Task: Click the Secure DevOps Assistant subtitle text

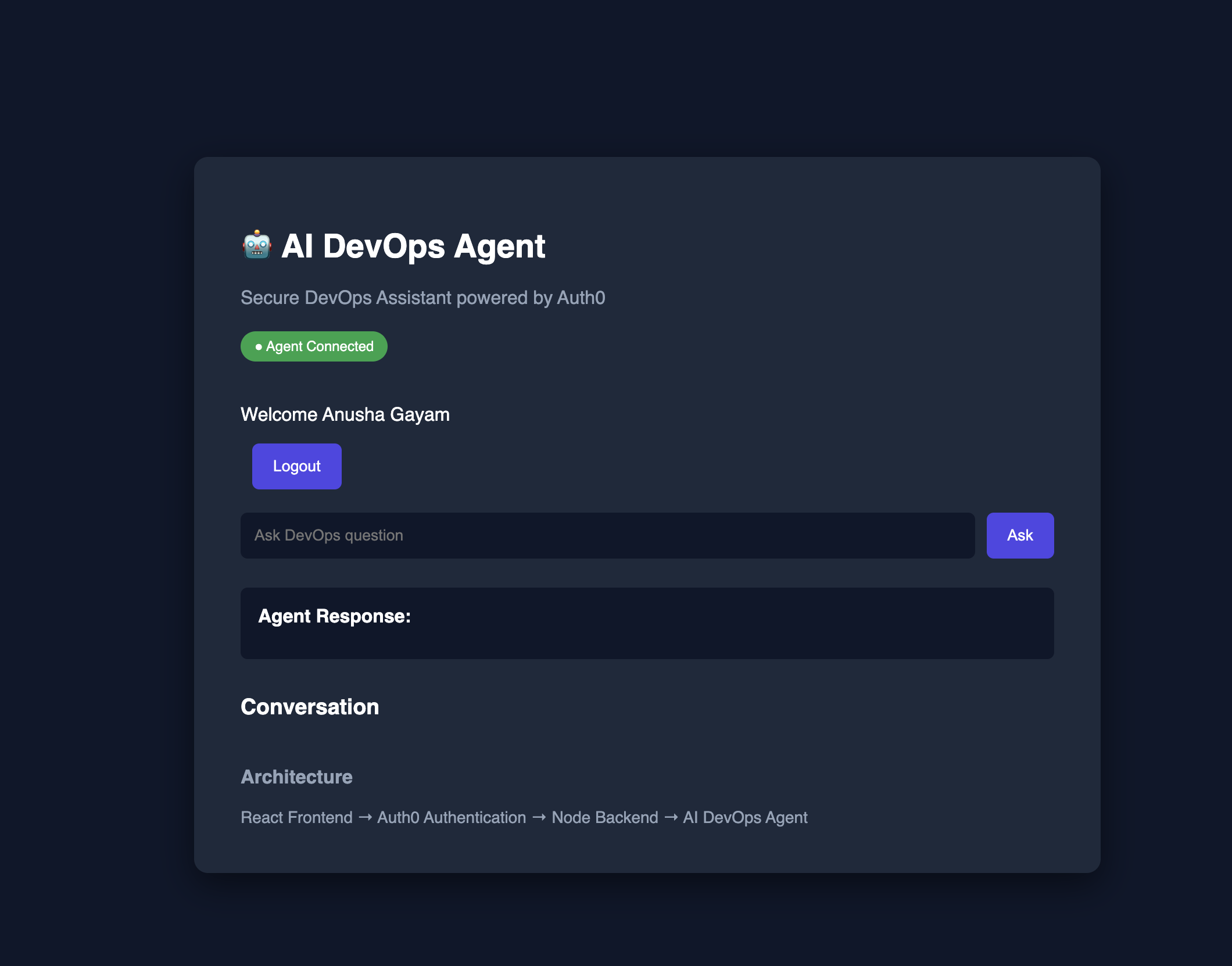Action: [422, 298]
